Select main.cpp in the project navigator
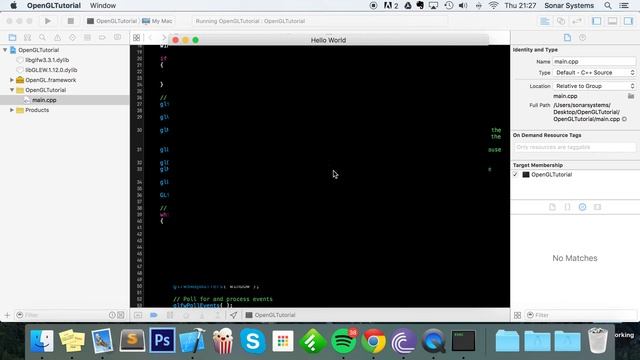Viewport: 640px width, 360px height. (x=44, y=100)
